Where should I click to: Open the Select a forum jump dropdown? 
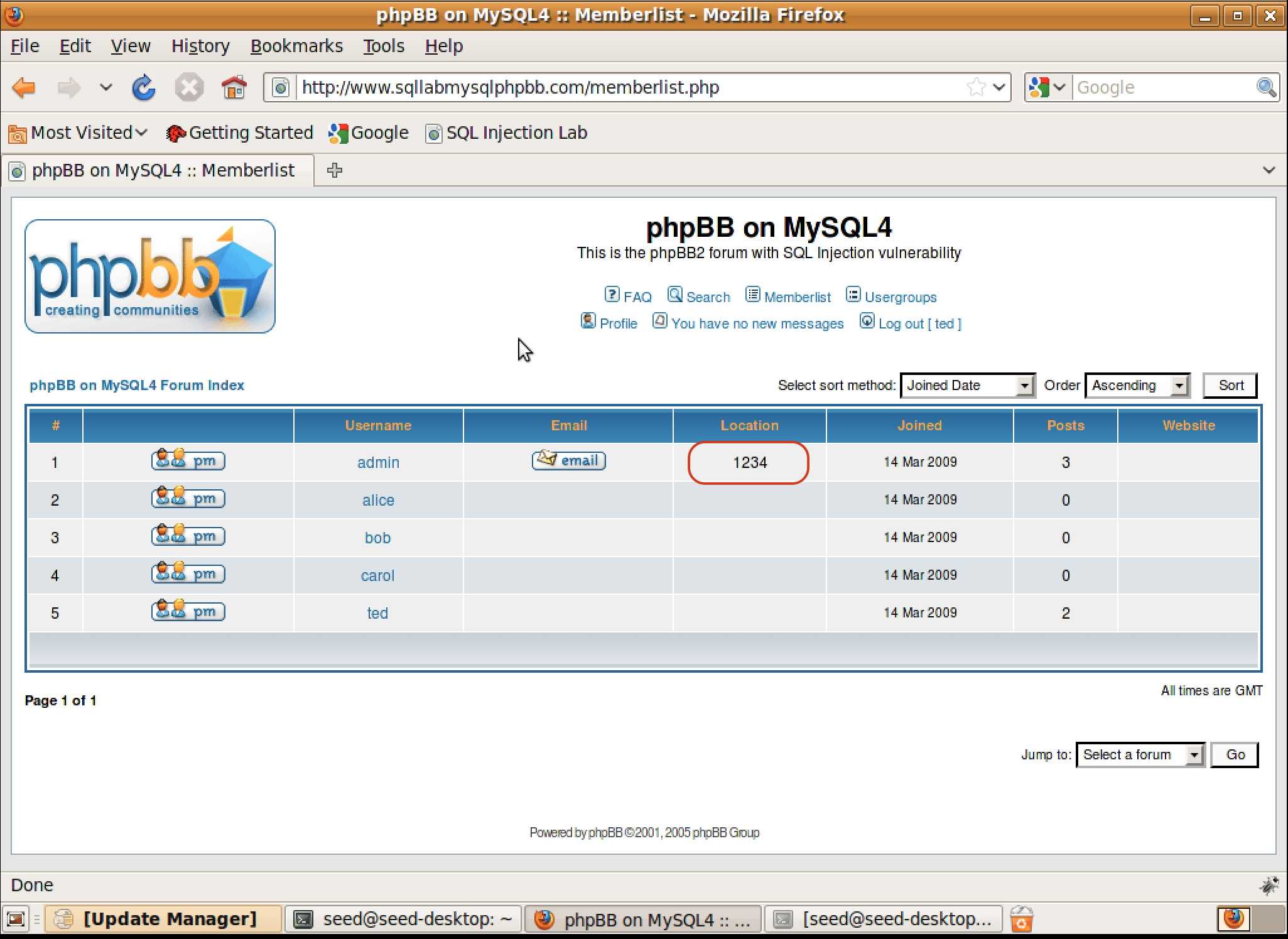(x=1140, y=754)
